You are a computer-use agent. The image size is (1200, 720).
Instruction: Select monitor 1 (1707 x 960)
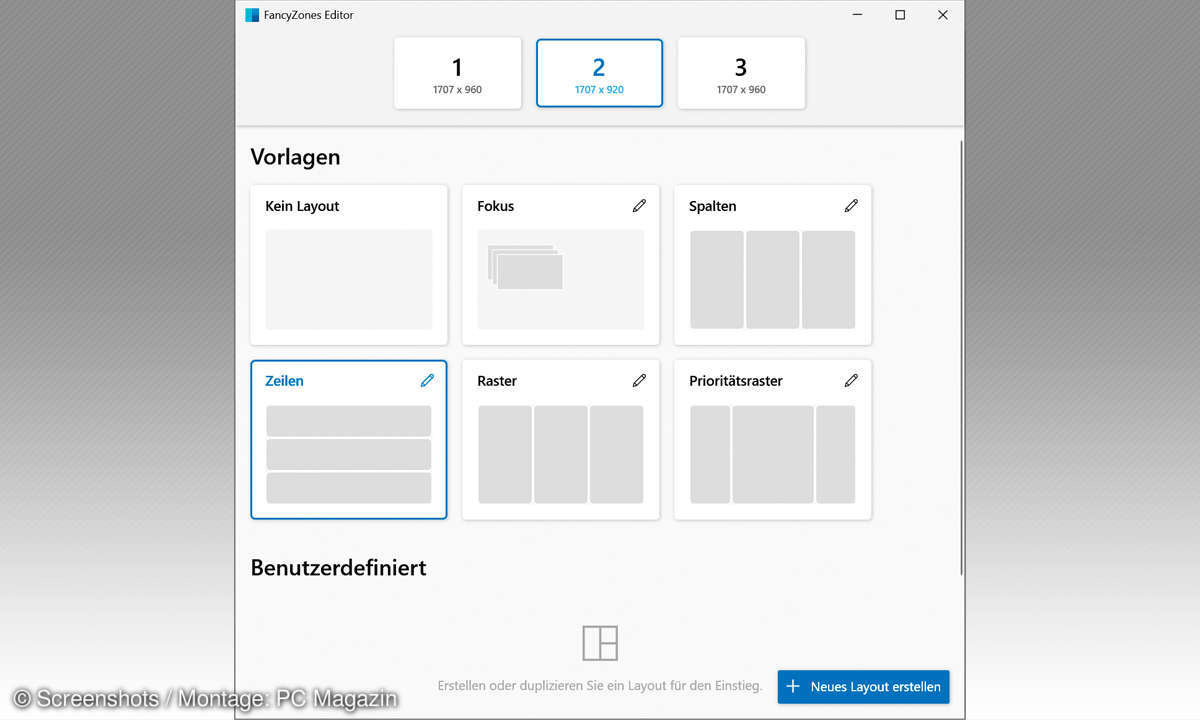pos(458,73)
